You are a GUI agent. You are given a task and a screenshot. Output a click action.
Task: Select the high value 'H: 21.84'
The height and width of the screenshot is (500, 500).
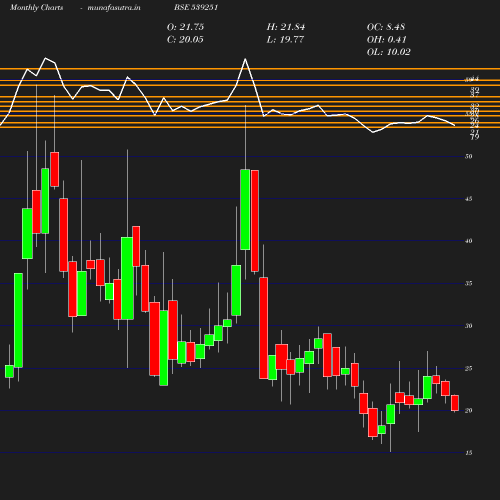click(286, 27)
